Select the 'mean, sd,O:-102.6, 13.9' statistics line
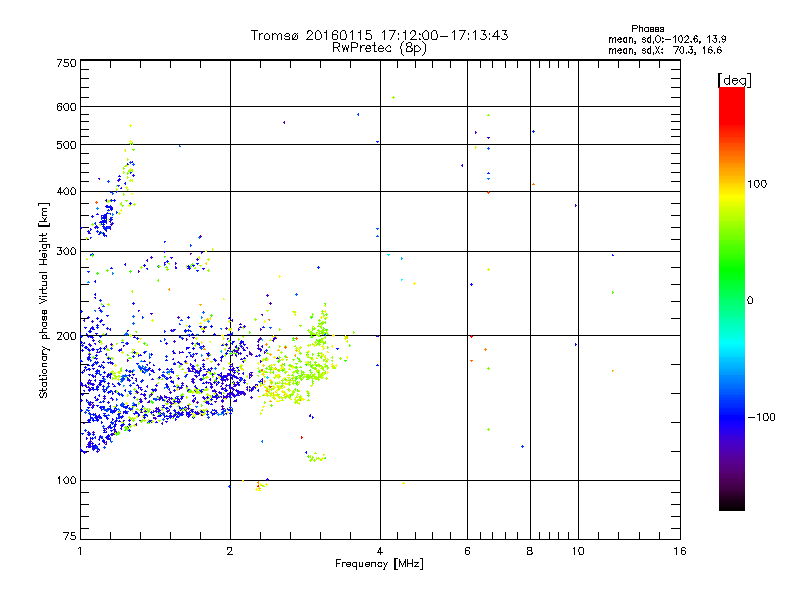Viewport: 800px width, 600px height. pyautogui.click(x=667, y=39)
